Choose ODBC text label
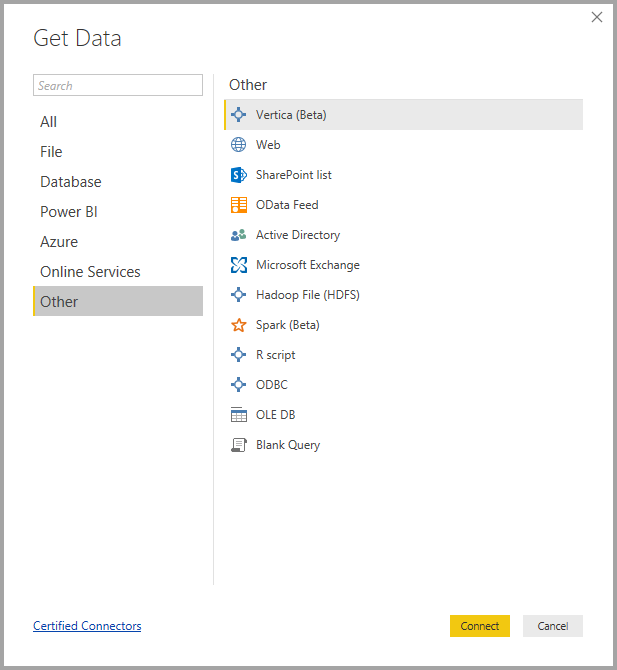Image resolution: width=617 pixels, height=670 pixels. pyautogui.click(x=272, y=385)
